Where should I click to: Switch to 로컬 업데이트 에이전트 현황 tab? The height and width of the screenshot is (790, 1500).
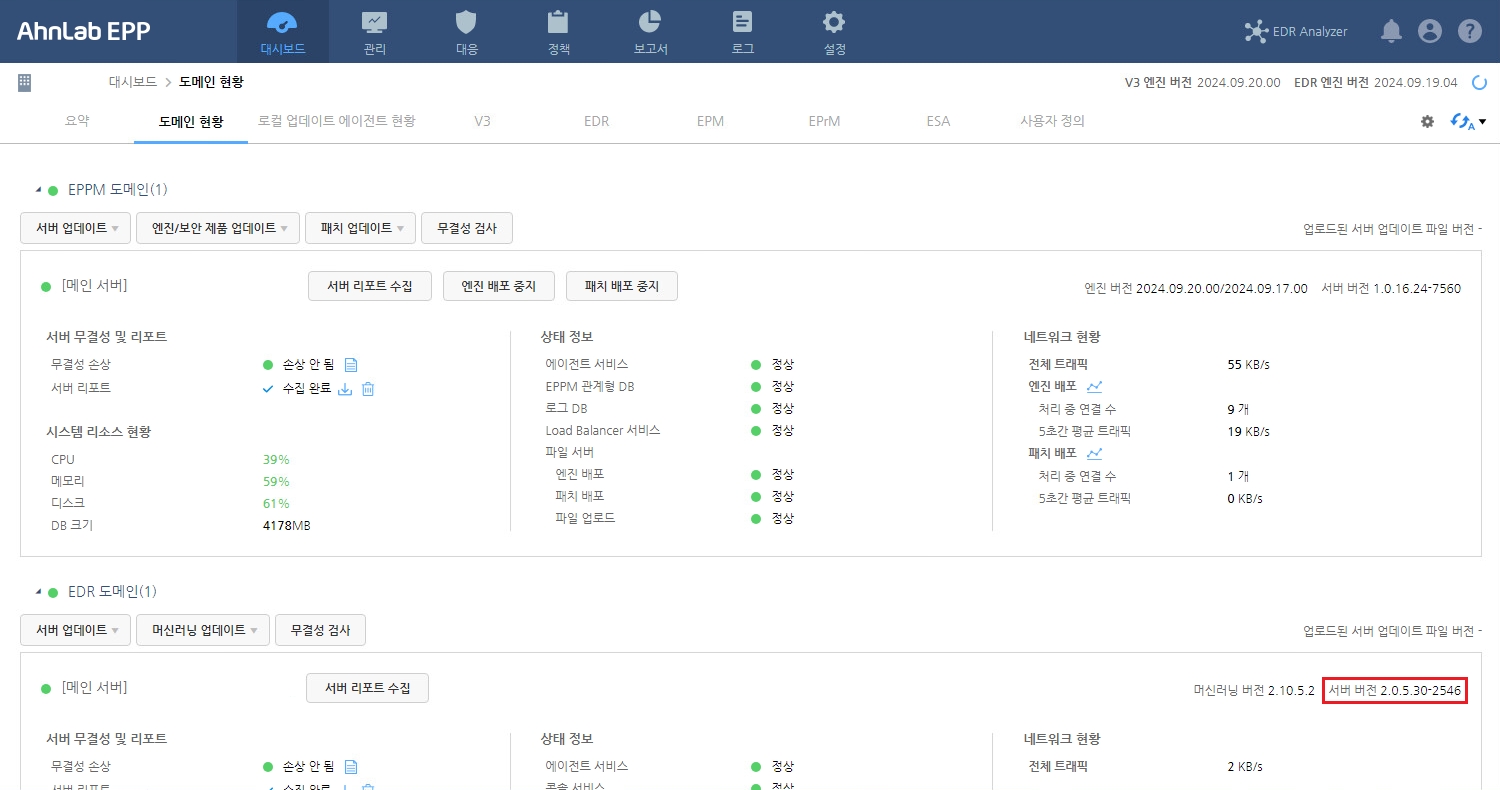pos(336,121)
